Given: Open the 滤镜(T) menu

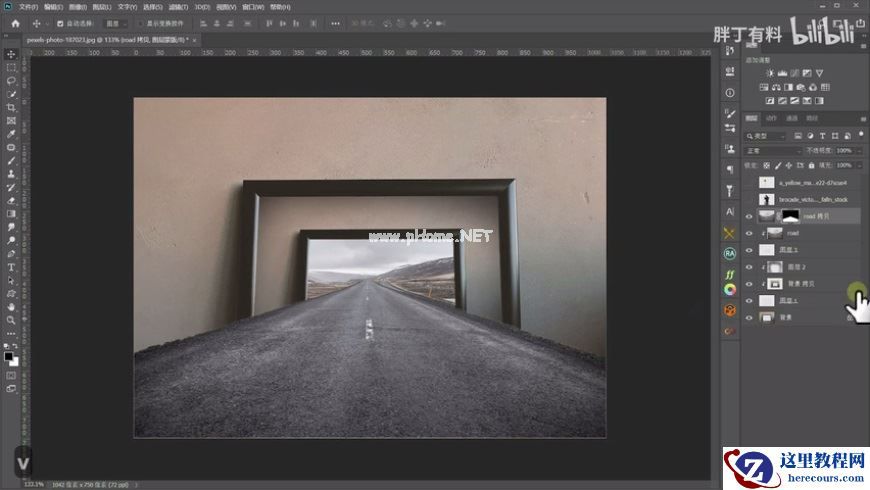Looking at the screenshot, I should (178, 7).
